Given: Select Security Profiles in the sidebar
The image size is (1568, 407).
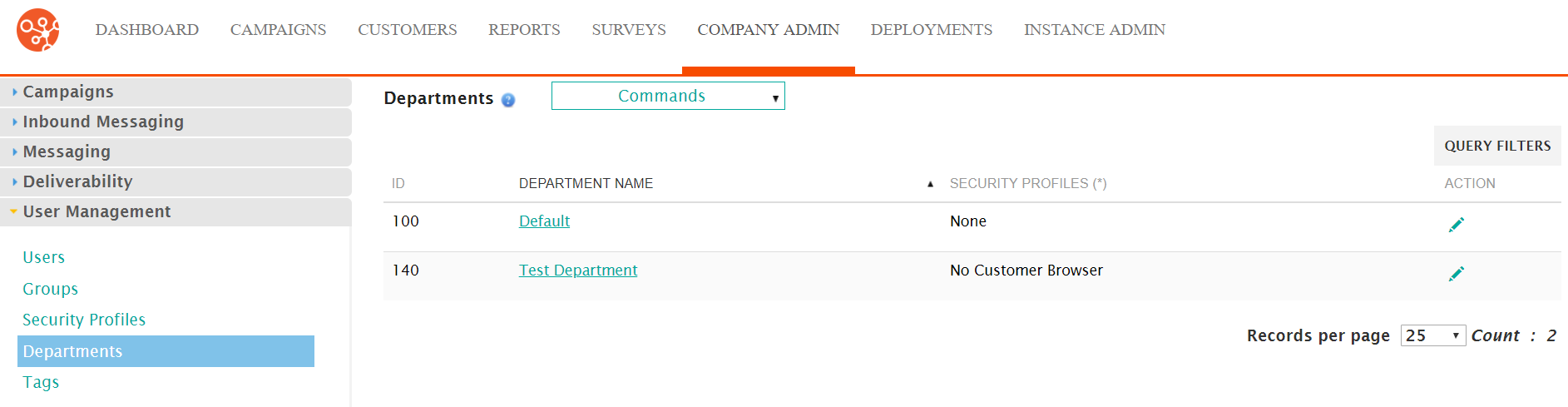Looking at the screenshot, I should [84, 320].
